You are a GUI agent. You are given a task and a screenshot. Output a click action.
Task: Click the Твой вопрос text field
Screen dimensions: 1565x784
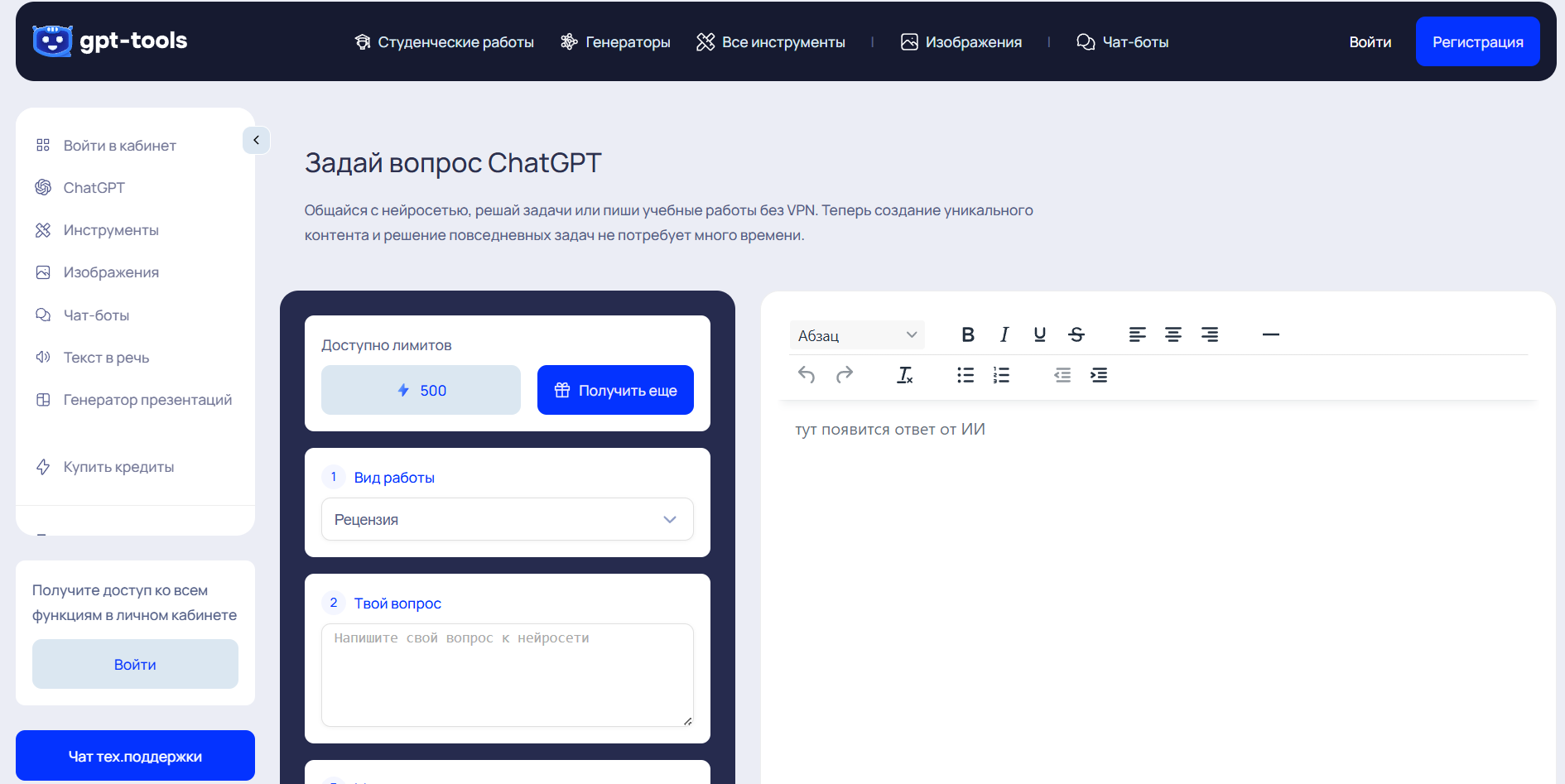507,675
